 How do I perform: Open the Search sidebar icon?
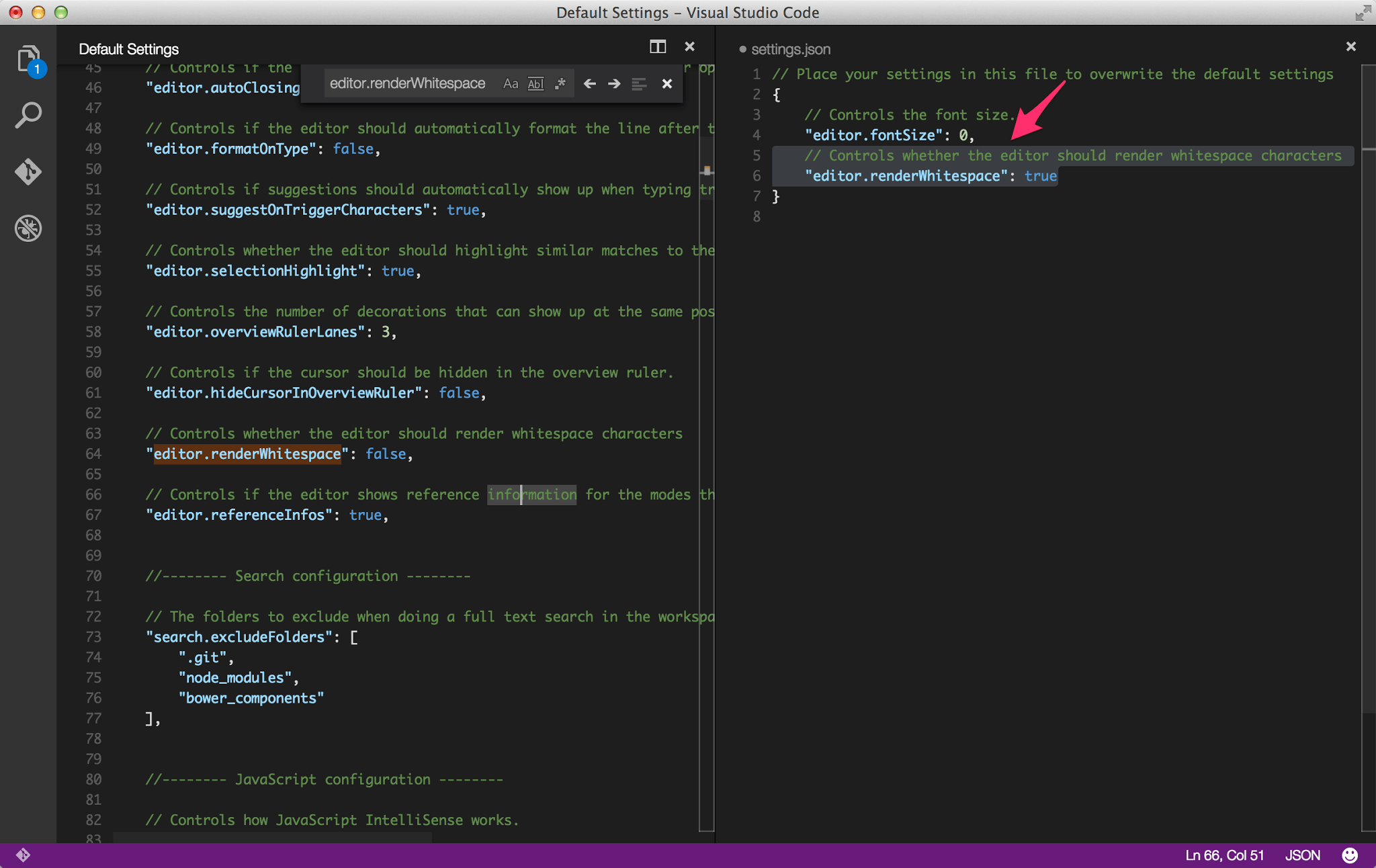point(28,116)
